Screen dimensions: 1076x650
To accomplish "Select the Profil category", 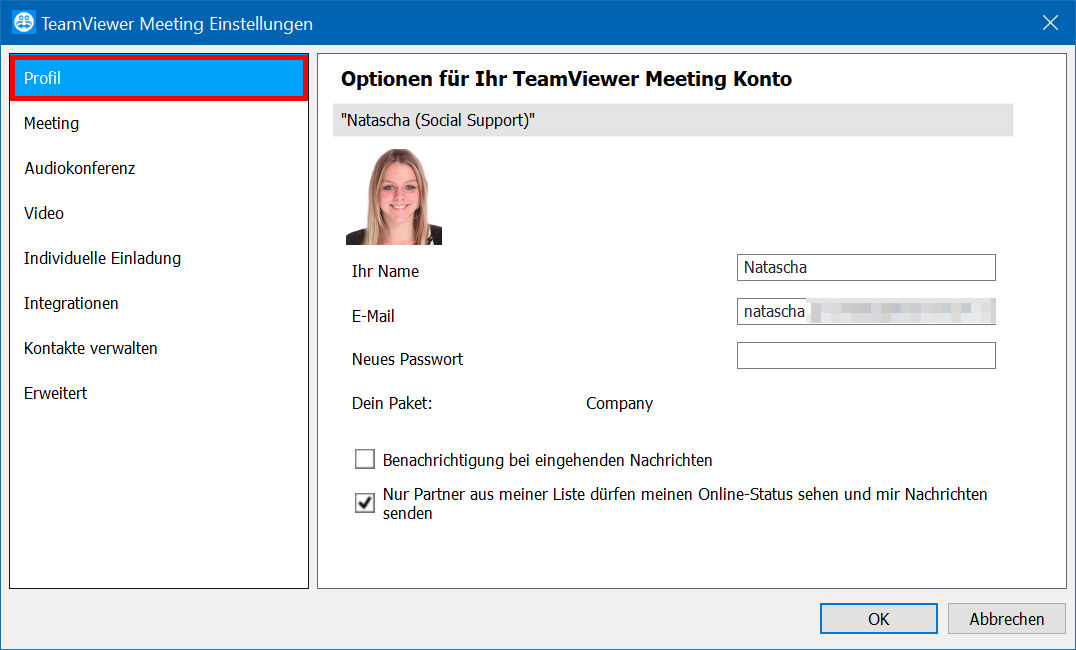I will click(159, 78).
